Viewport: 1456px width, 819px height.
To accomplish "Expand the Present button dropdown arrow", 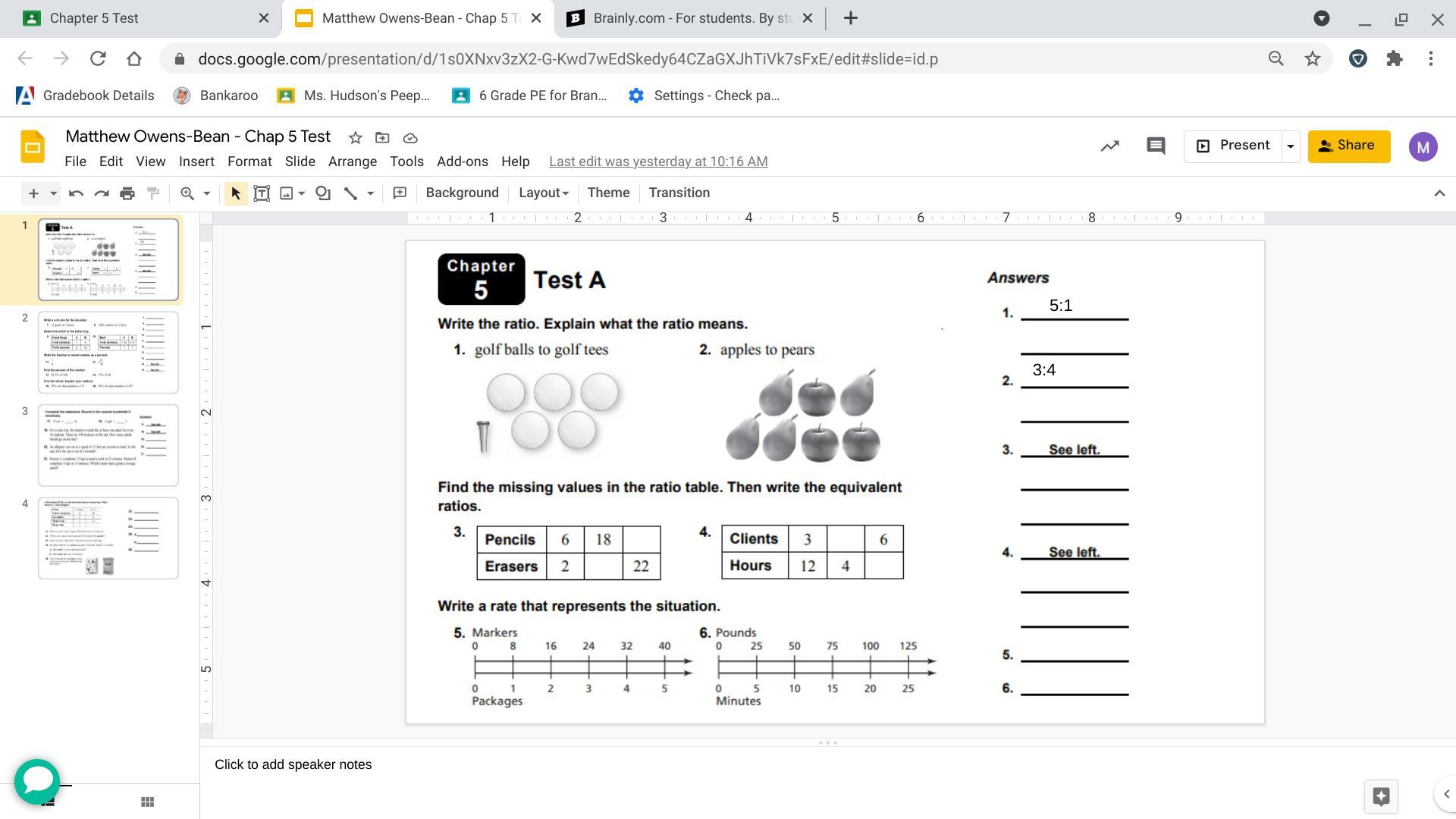I will [1290, 146].
